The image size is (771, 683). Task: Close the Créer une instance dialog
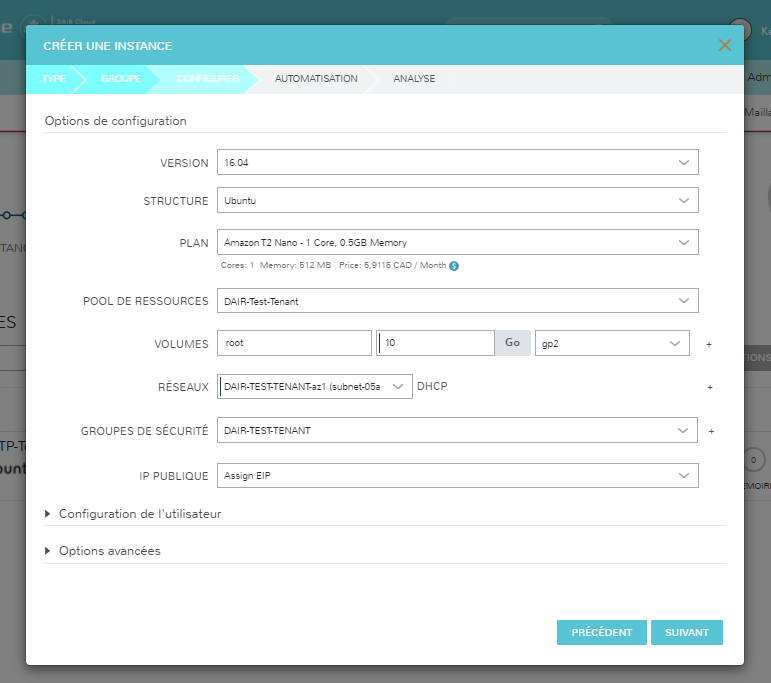pyautogui.click(x=725, y=45)
